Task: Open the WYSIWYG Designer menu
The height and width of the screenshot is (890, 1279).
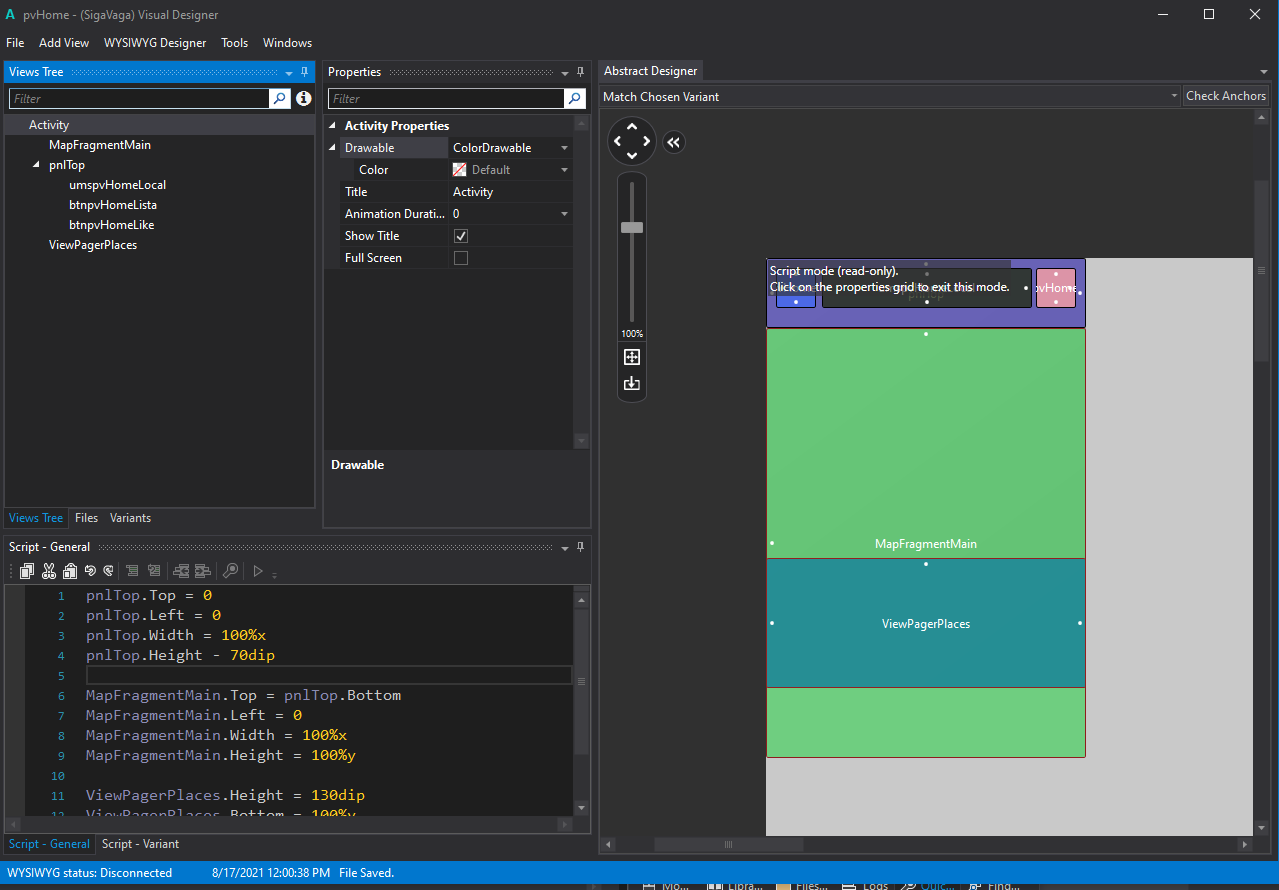Action: pos(155,43)
